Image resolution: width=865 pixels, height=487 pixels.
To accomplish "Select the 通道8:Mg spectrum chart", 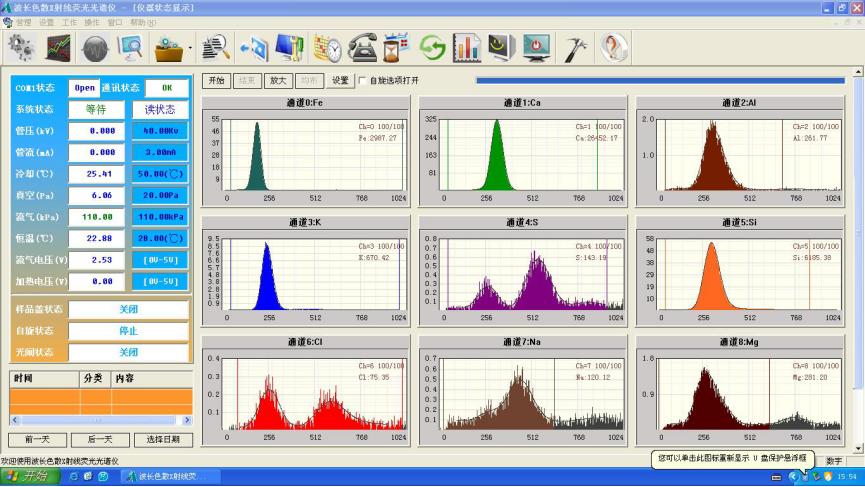I will coord(740,390).
